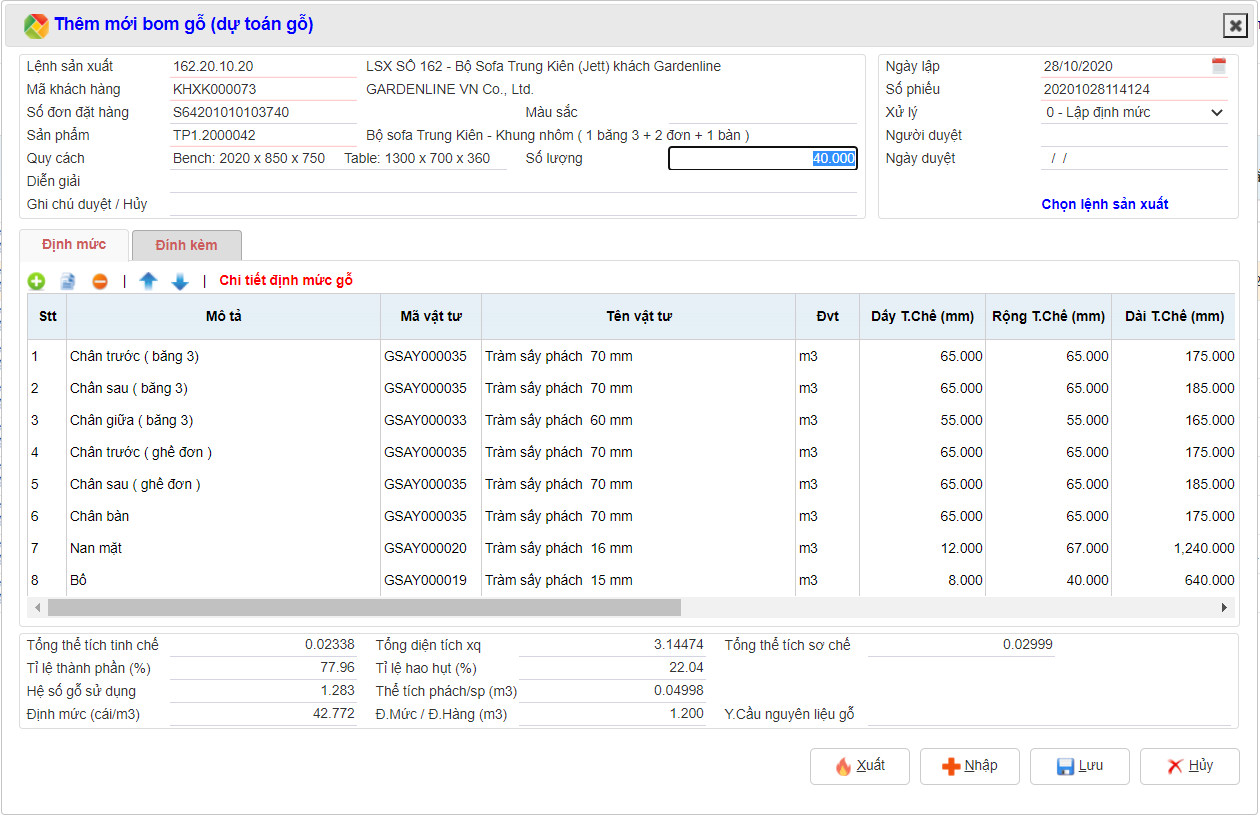Click the application logo icon

36,26
